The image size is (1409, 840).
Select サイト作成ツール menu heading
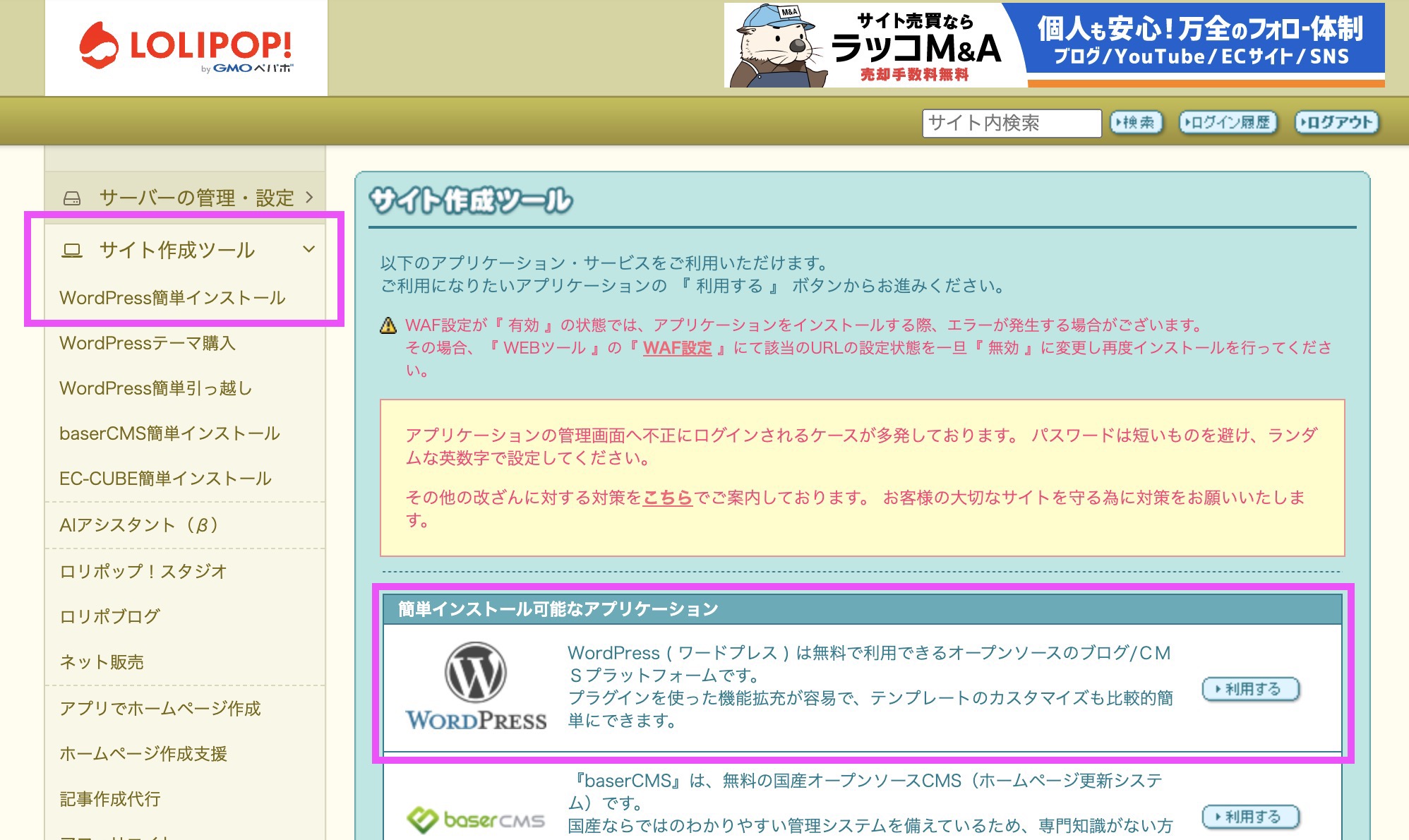(x=185, y=250)
